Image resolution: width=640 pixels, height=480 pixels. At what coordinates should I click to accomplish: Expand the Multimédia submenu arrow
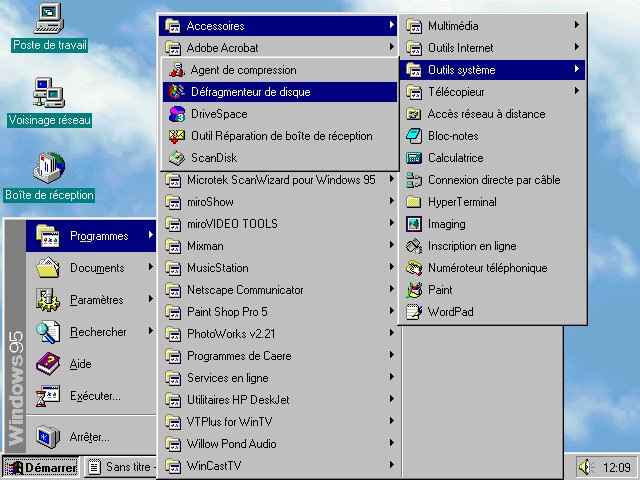[576, 25]
